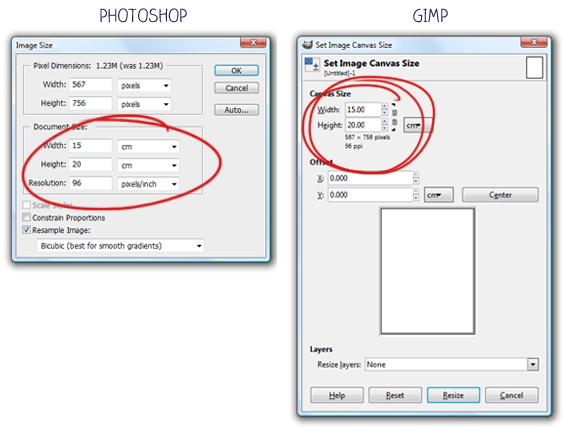Click the document Width field showing 15
This screenshot has width=565, height=441.
coord(90,146)
